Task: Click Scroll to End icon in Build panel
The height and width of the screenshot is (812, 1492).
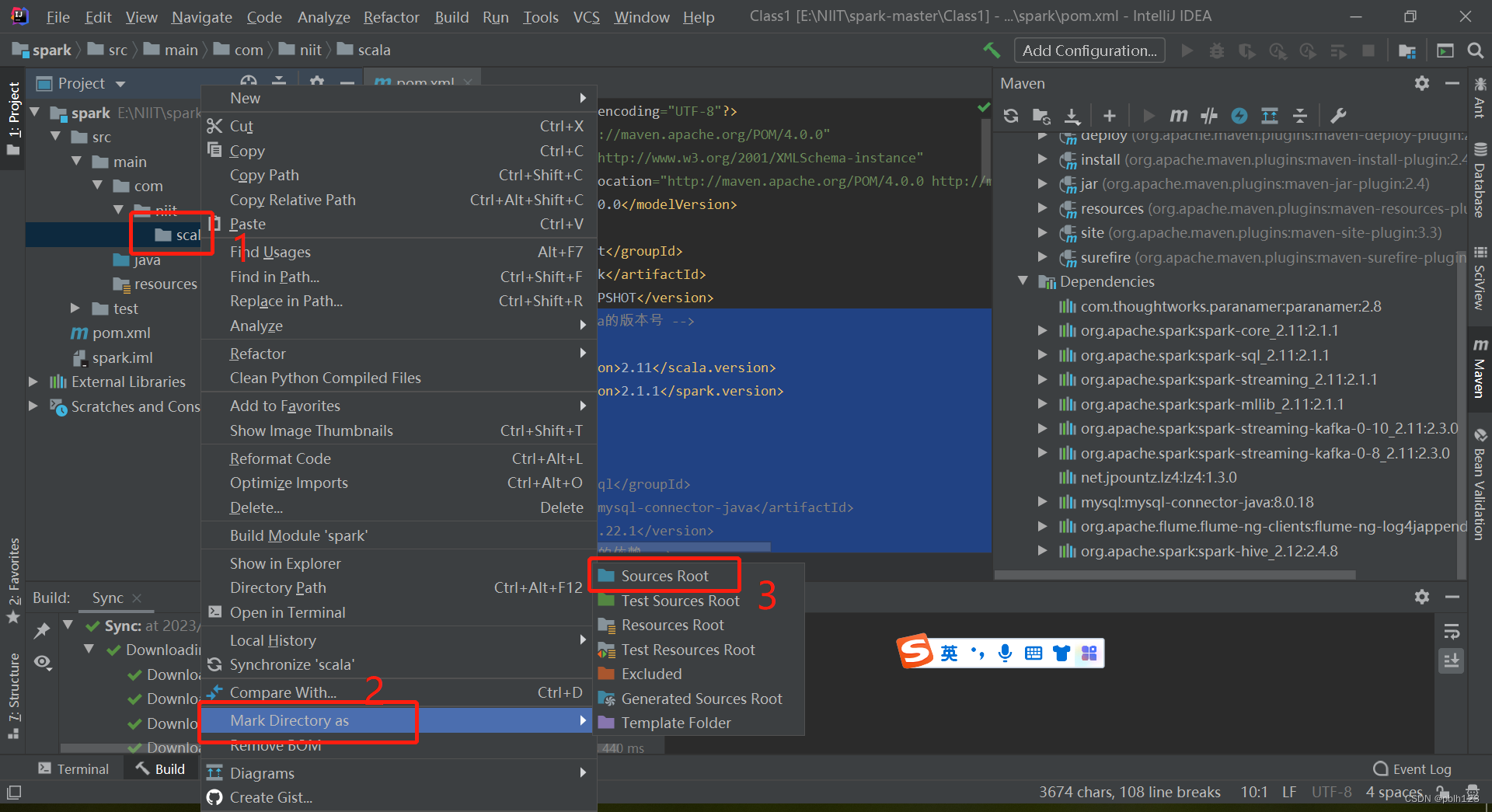Action: 1452,661
